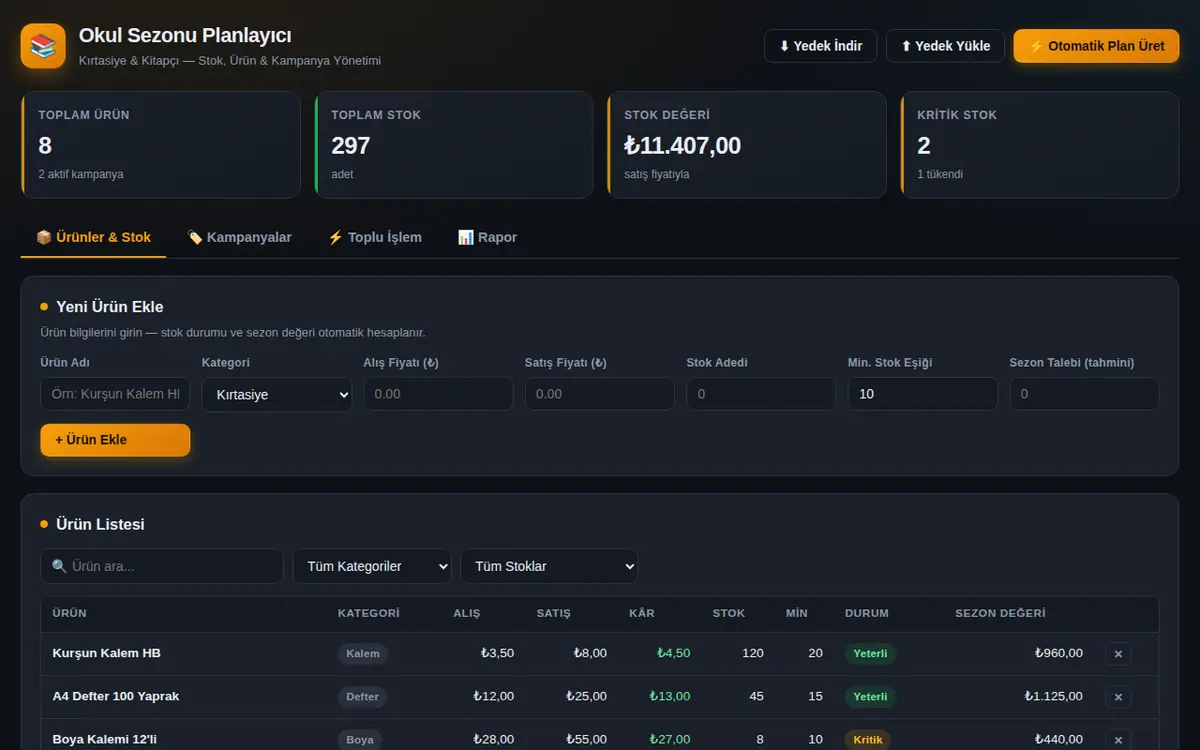Open the Kampanyalar tab

pyautogui.click(x=239, y=237)
